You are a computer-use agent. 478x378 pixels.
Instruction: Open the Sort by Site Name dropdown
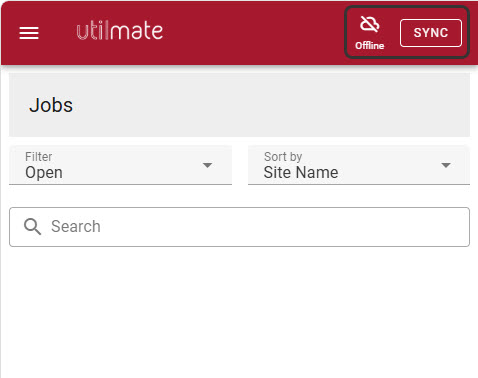tap(359, 165)
